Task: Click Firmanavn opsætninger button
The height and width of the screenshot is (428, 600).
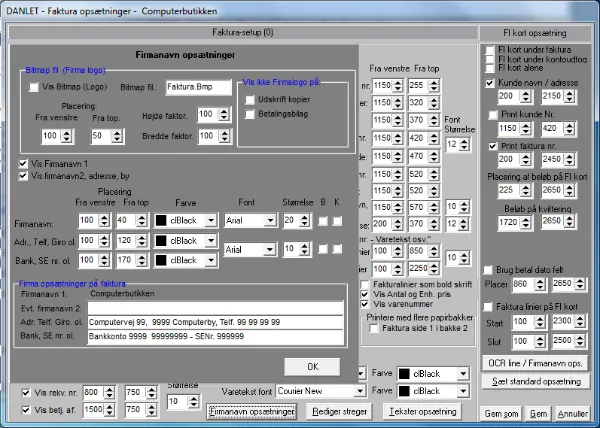Action: 251,412
